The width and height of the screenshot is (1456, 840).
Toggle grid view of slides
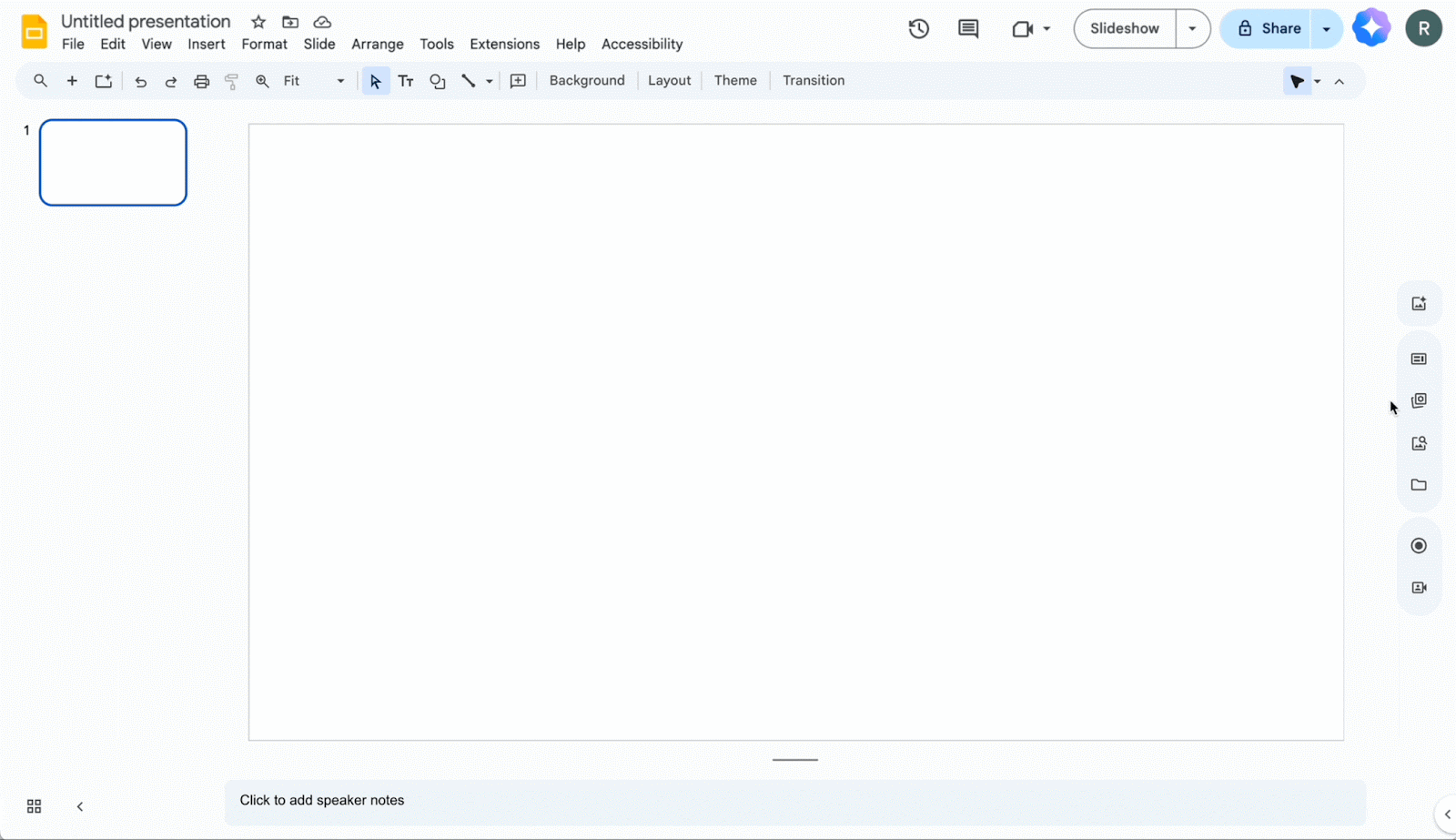(34, 805)
